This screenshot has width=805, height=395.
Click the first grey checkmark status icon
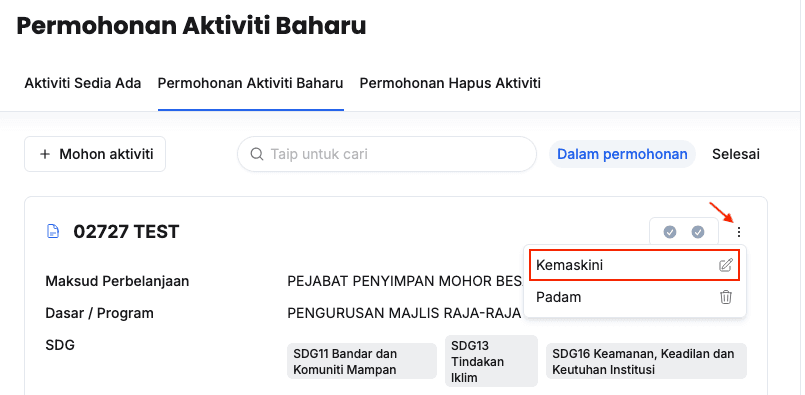click(669, 232)
